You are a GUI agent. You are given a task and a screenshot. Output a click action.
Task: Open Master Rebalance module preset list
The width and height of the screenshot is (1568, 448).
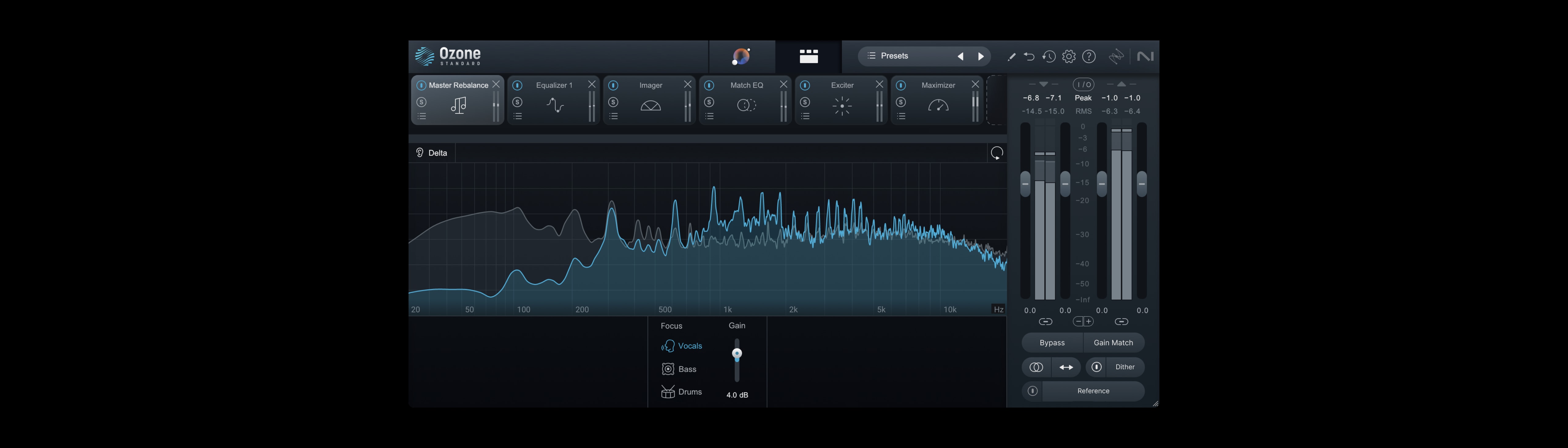click(x=421, y=116)
